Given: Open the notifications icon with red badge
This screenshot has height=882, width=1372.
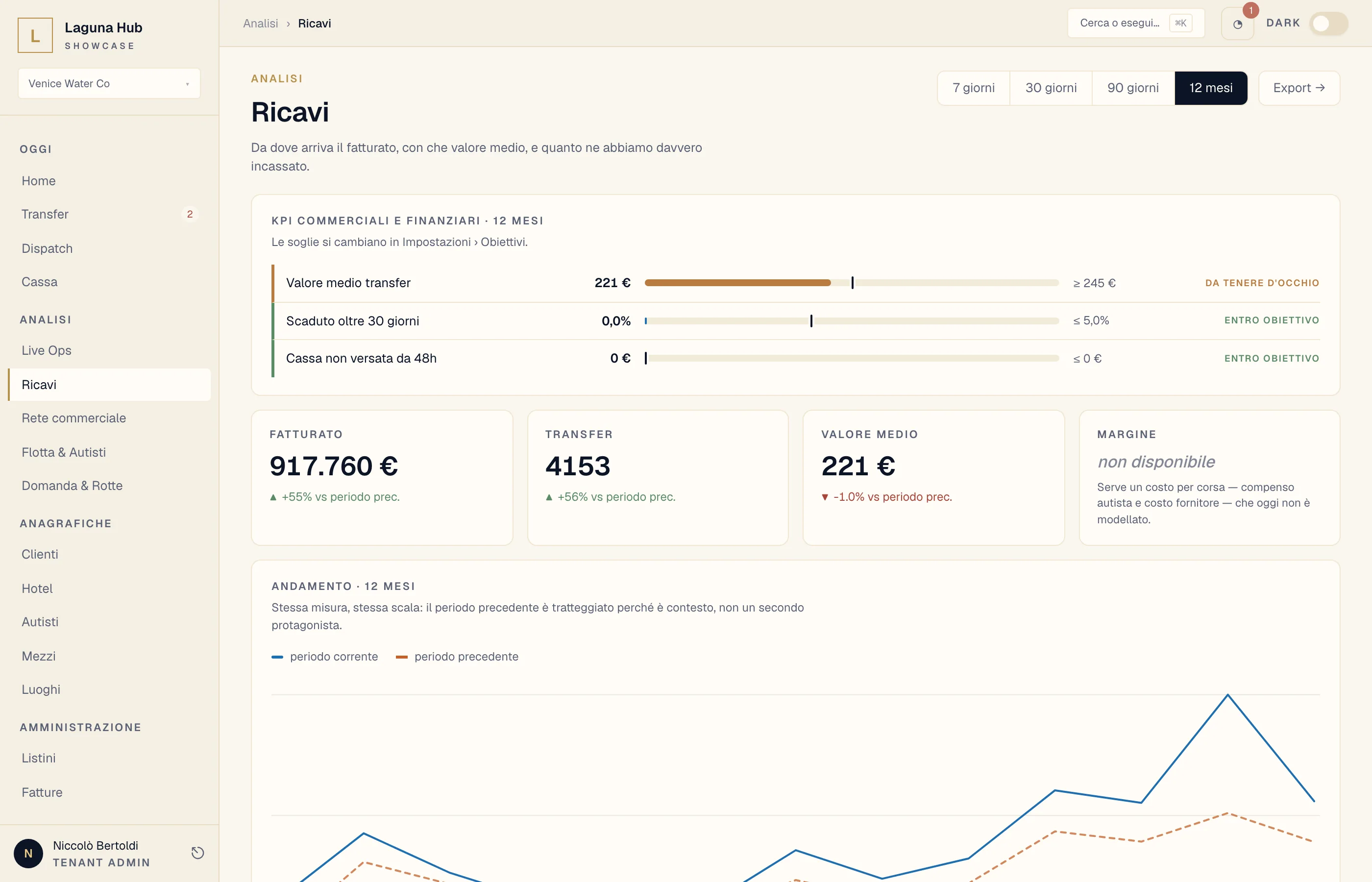Looking at the screenshot, I should 1237,24.
